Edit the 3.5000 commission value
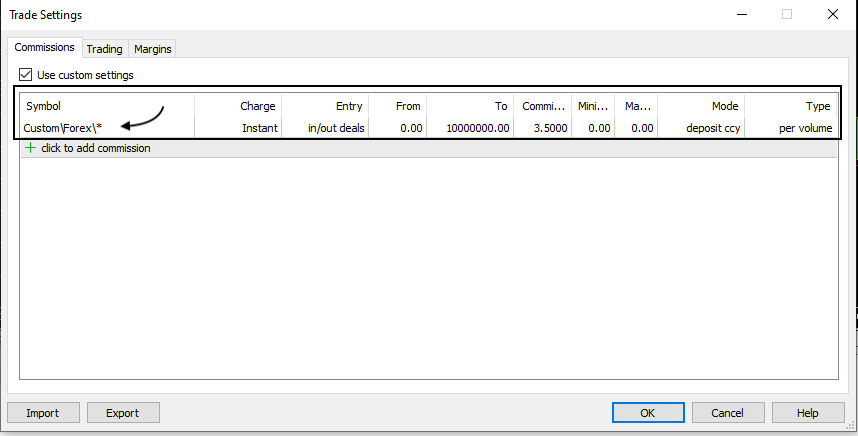 550,128
